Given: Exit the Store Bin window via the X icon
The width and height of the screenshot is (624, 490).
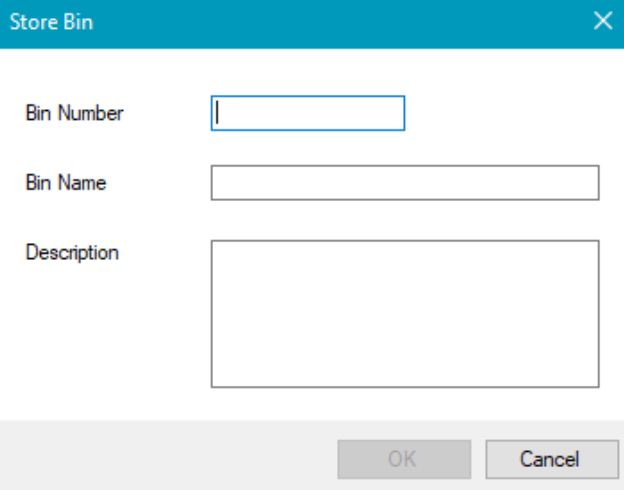Looking at the screenshot, I should coord(603,22).
